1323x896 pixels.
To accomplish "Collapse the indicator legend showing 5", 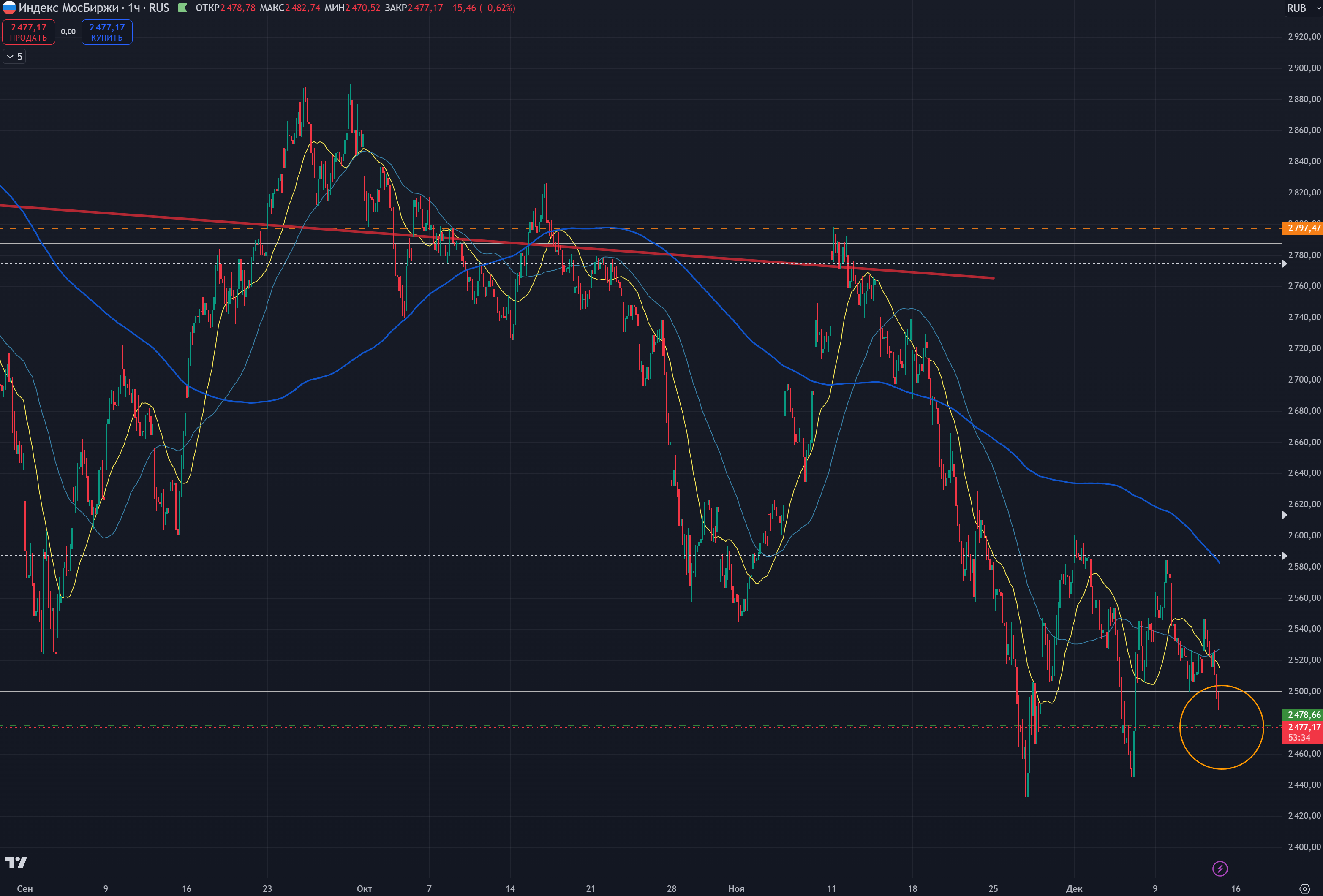I will tap(14, 56).
